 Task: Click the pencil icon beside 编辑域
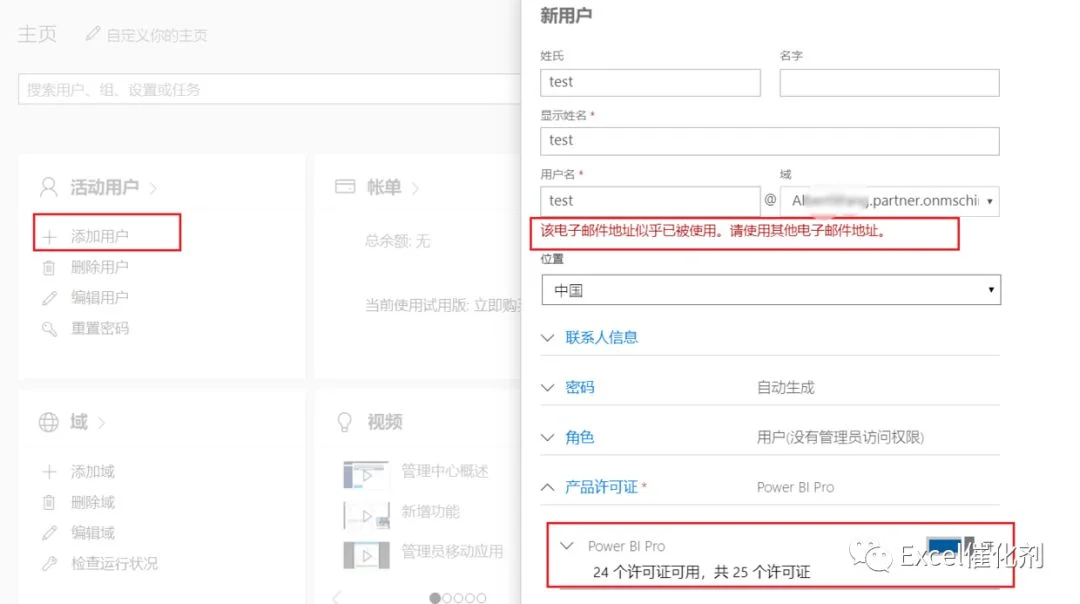[x=49, y=533]
